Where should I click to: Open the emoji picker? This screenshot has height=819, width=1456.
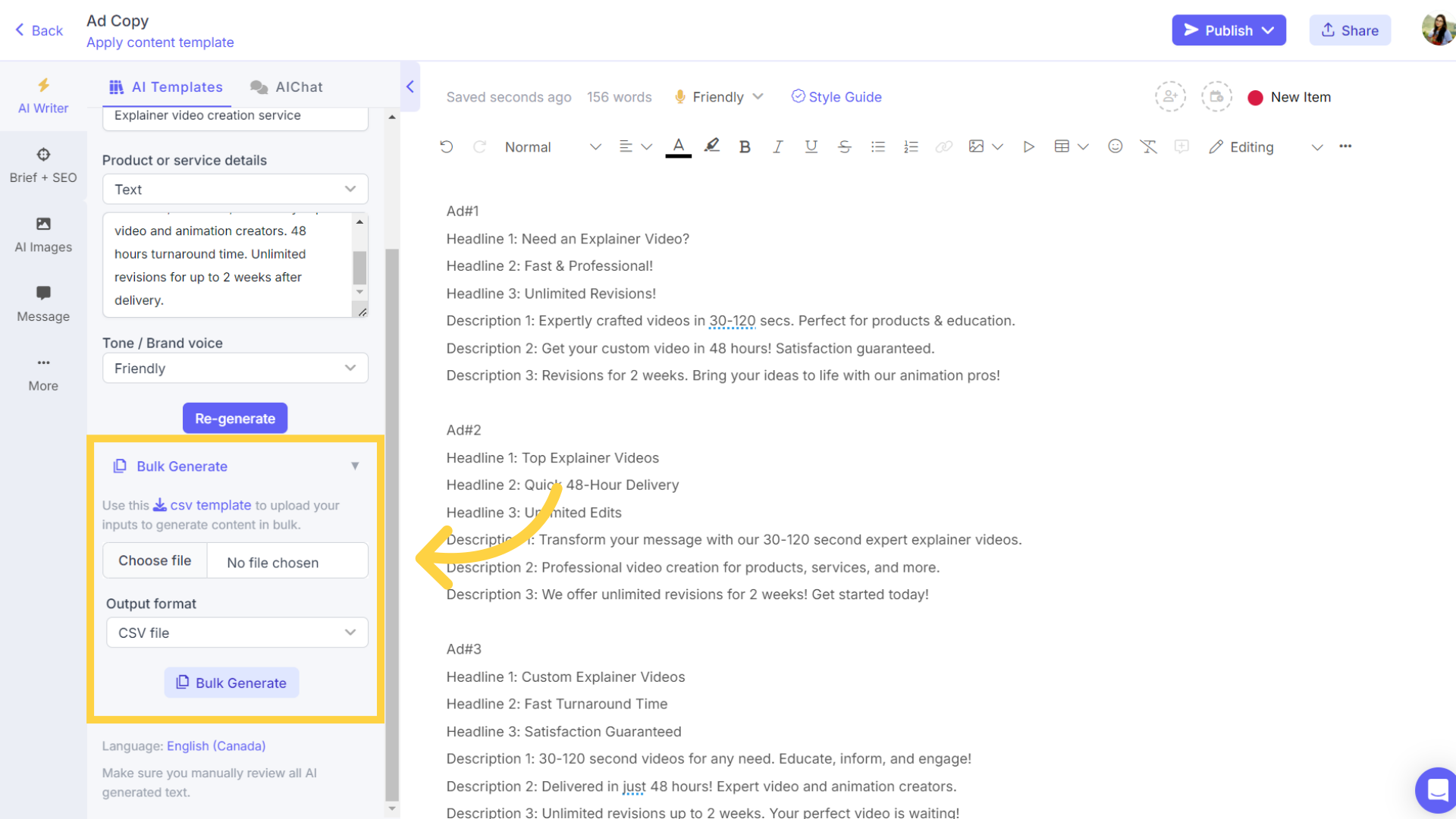[1115, 146]
